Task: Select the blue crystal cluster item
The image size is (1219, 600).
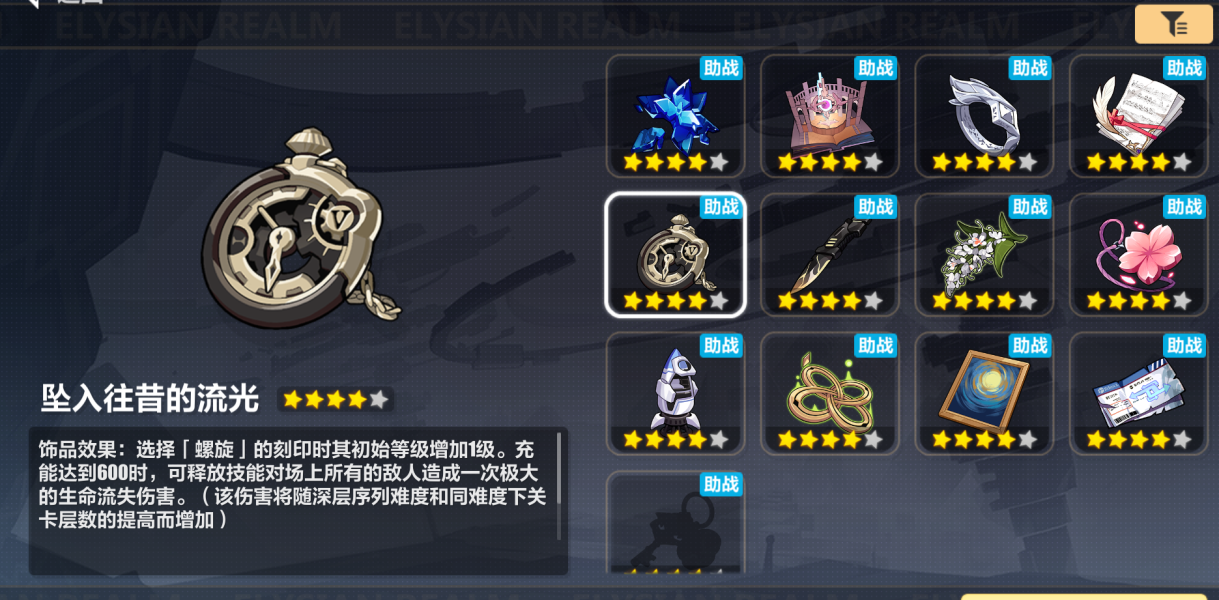Action: coord(675,116)
